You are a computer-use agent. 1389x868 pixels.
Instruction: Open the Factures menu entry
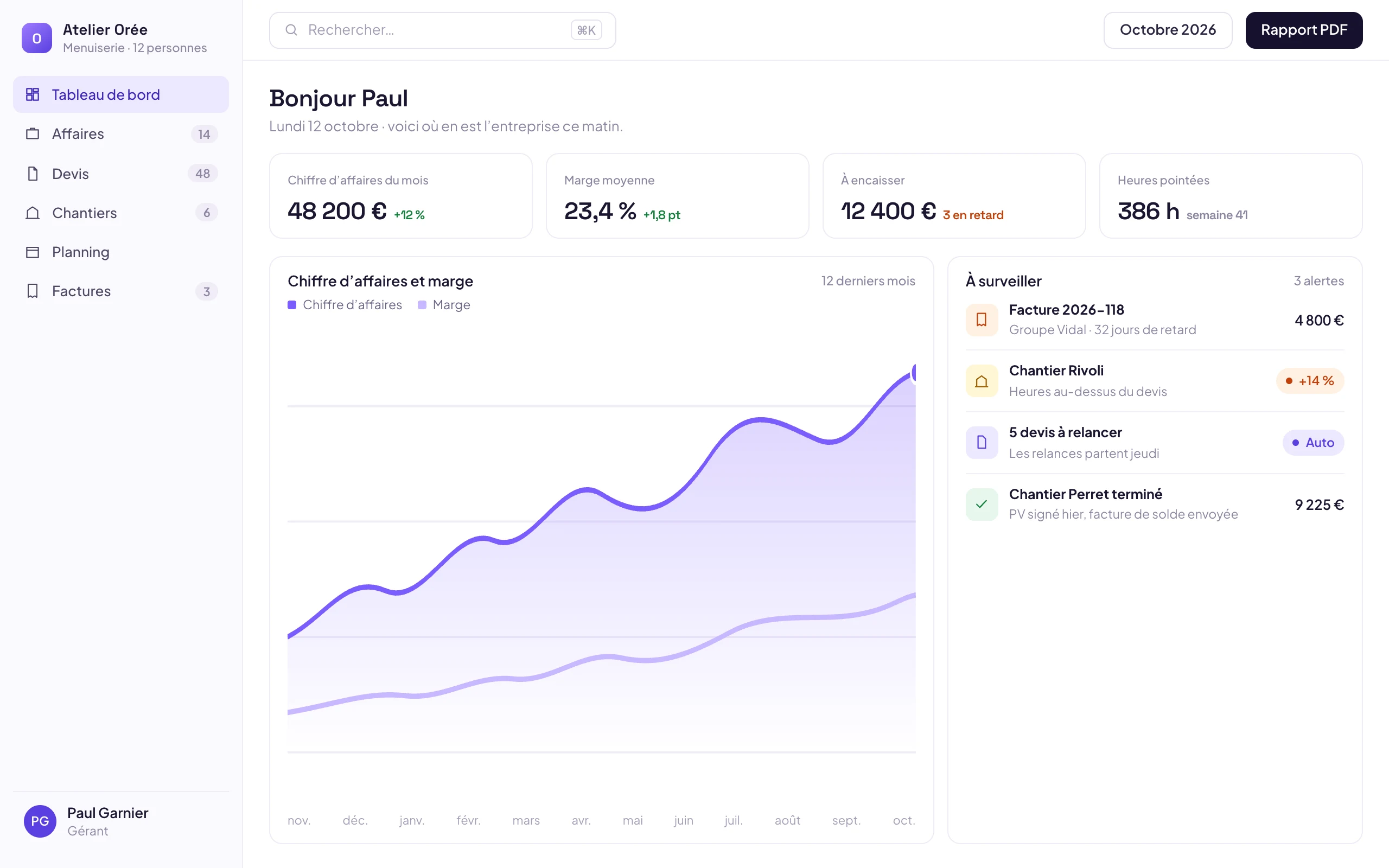[120, 291]
